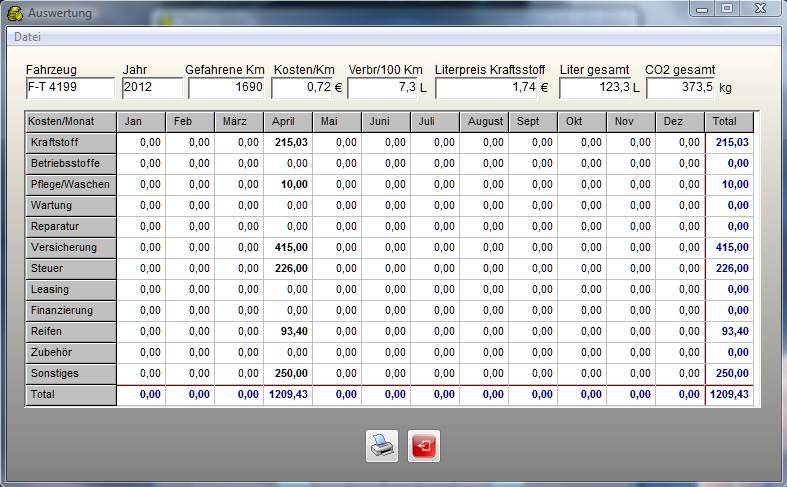The width and height of the screenshot is (787, 487).
Task: Select the Steuer row header
Action: (x=71, y=269)
